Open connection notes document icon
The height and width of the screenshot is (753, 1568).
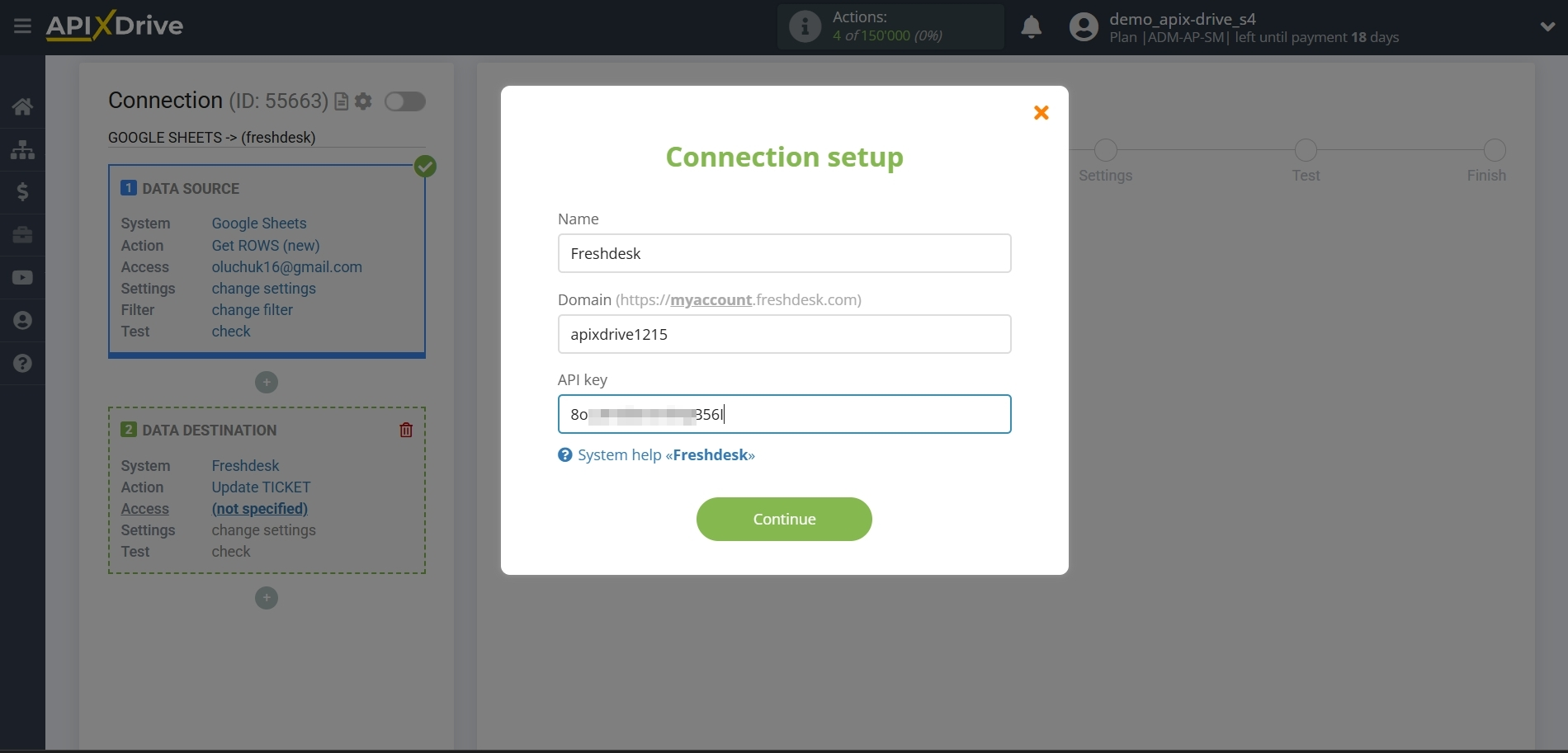point(341,101)
